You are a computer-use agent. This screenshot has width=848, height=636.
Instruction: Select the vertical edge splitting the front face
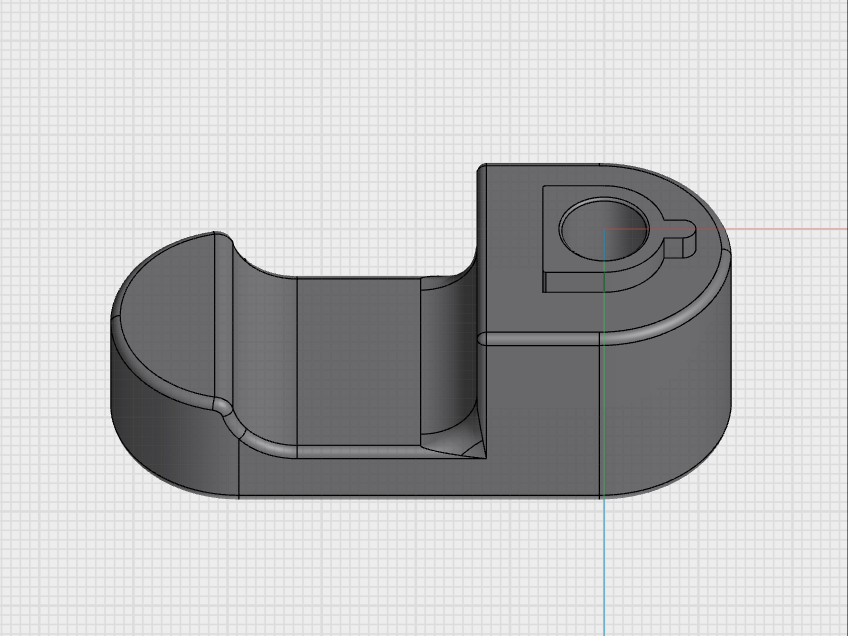tap(298, 380)
